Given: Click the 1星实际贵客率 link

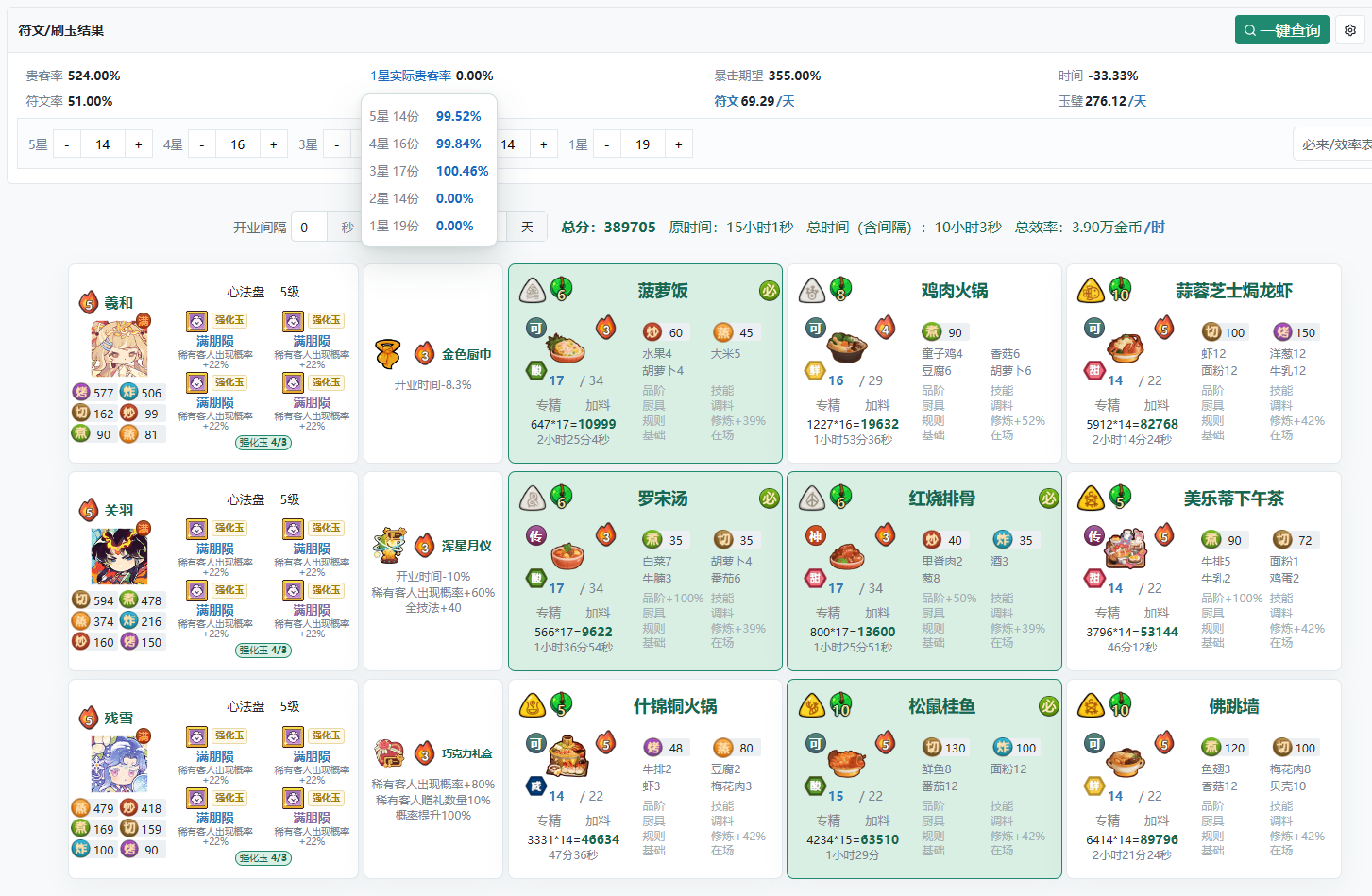Looking at the screenshot, I should tap(411, 76).
